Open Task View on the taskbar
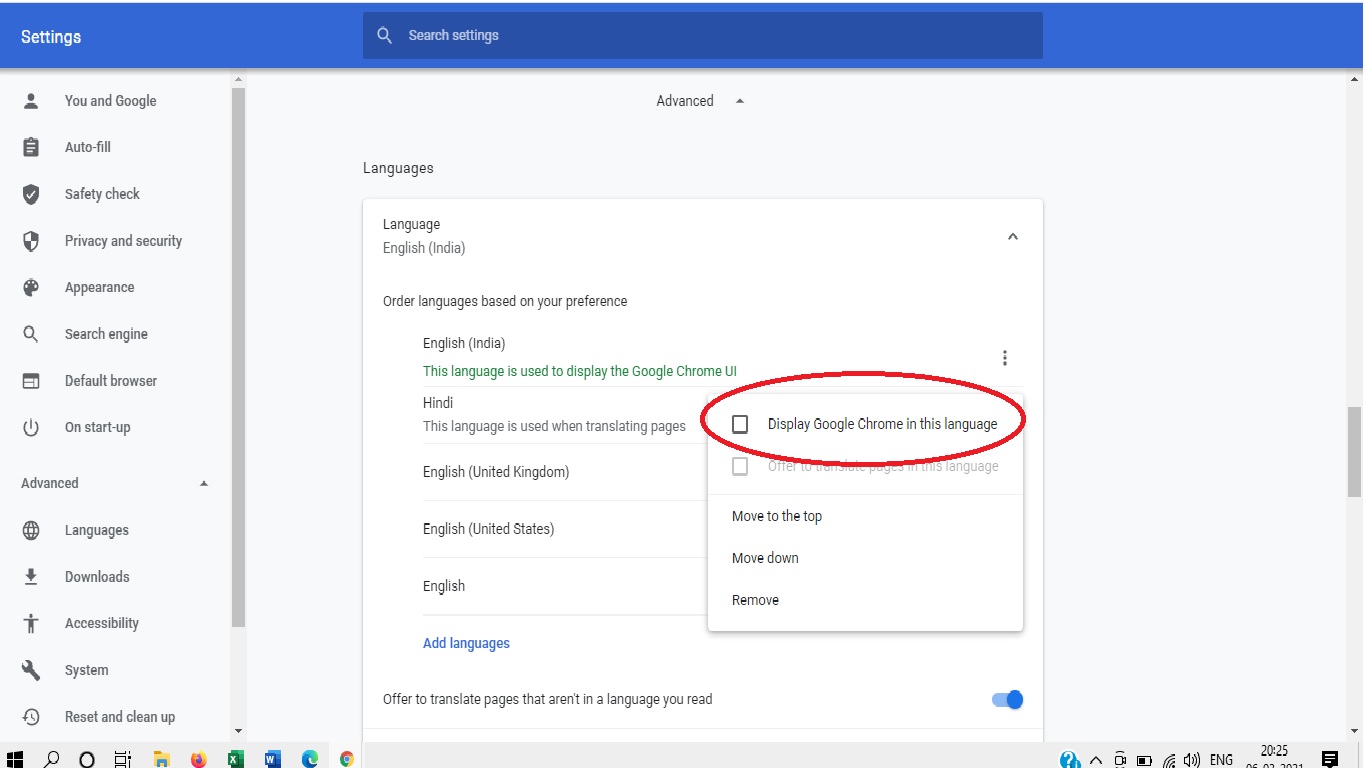Screen dimensions: 1366x768 click(x=123, y=759)
